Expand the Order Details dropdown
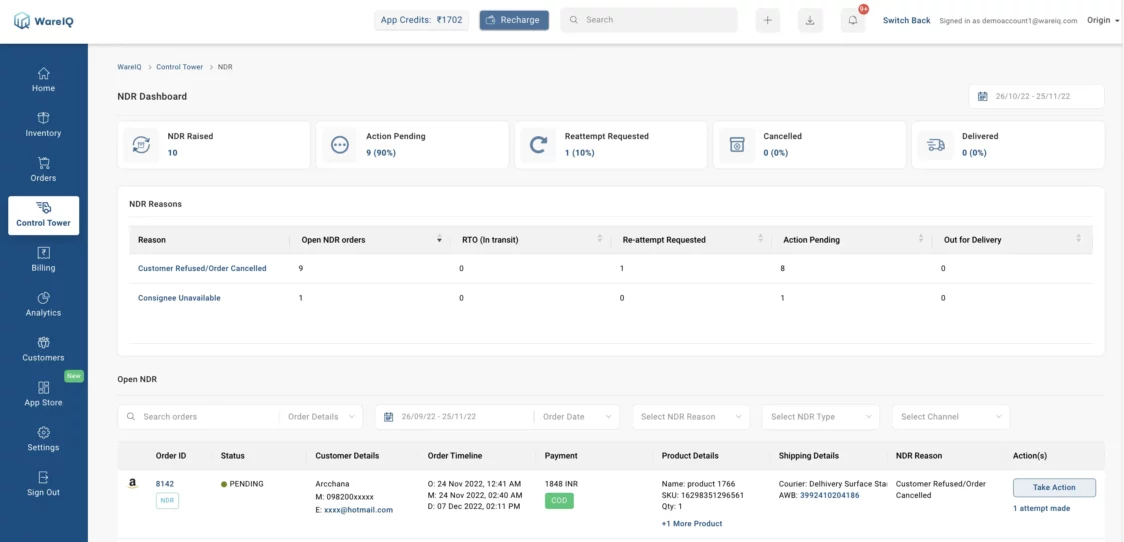 click(321, 417)
